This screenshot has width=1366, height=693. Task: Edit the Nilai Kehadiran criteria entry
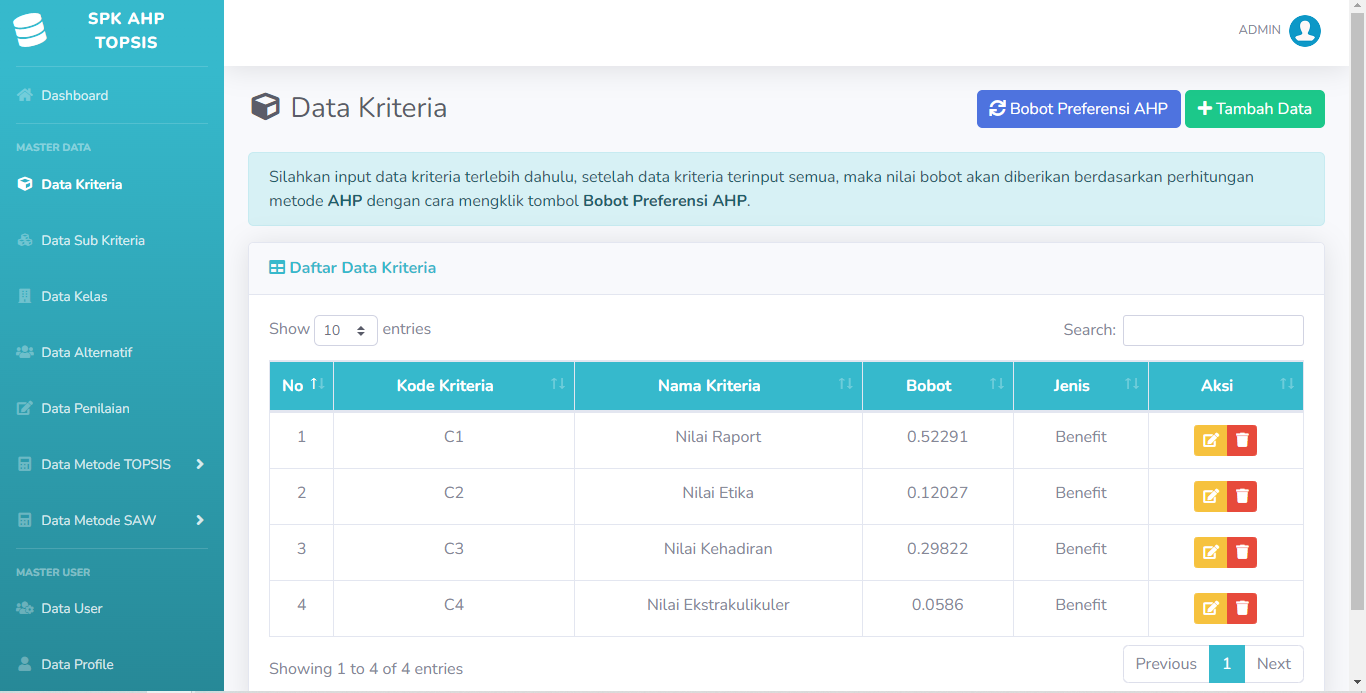point(1210,552)
